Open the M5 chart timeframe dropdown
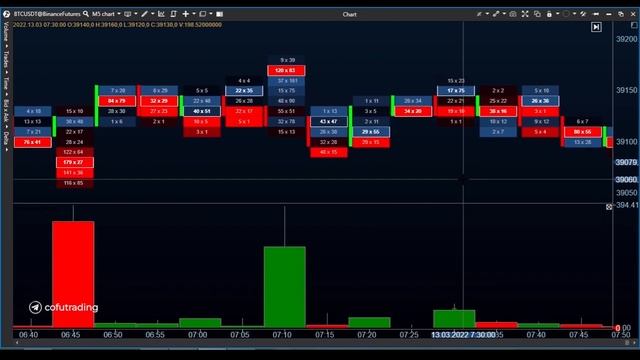640x360 pixels. [x=106, y=14]
